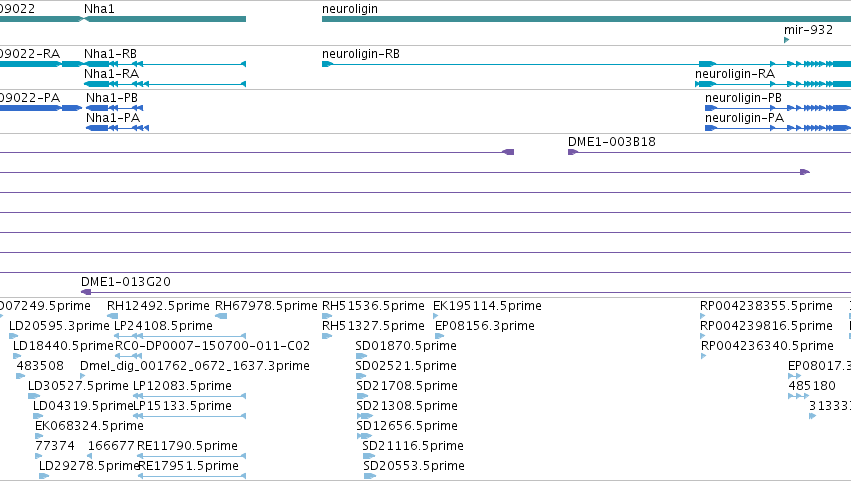Click the 485180 feature label
This screenshot has width=851, height=481.
tap(811, 386)
